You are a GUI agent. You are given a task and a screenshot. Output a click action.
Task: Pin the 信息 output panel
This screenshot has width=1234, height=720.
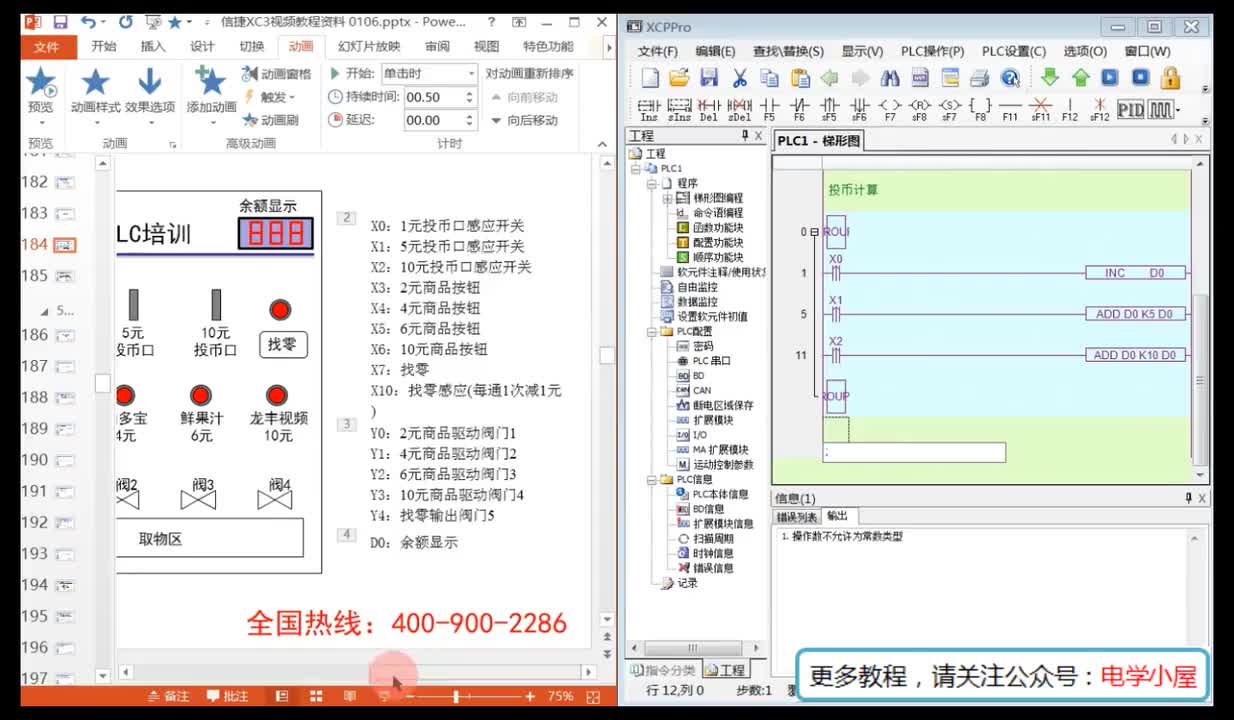[x=1188, y=498]
